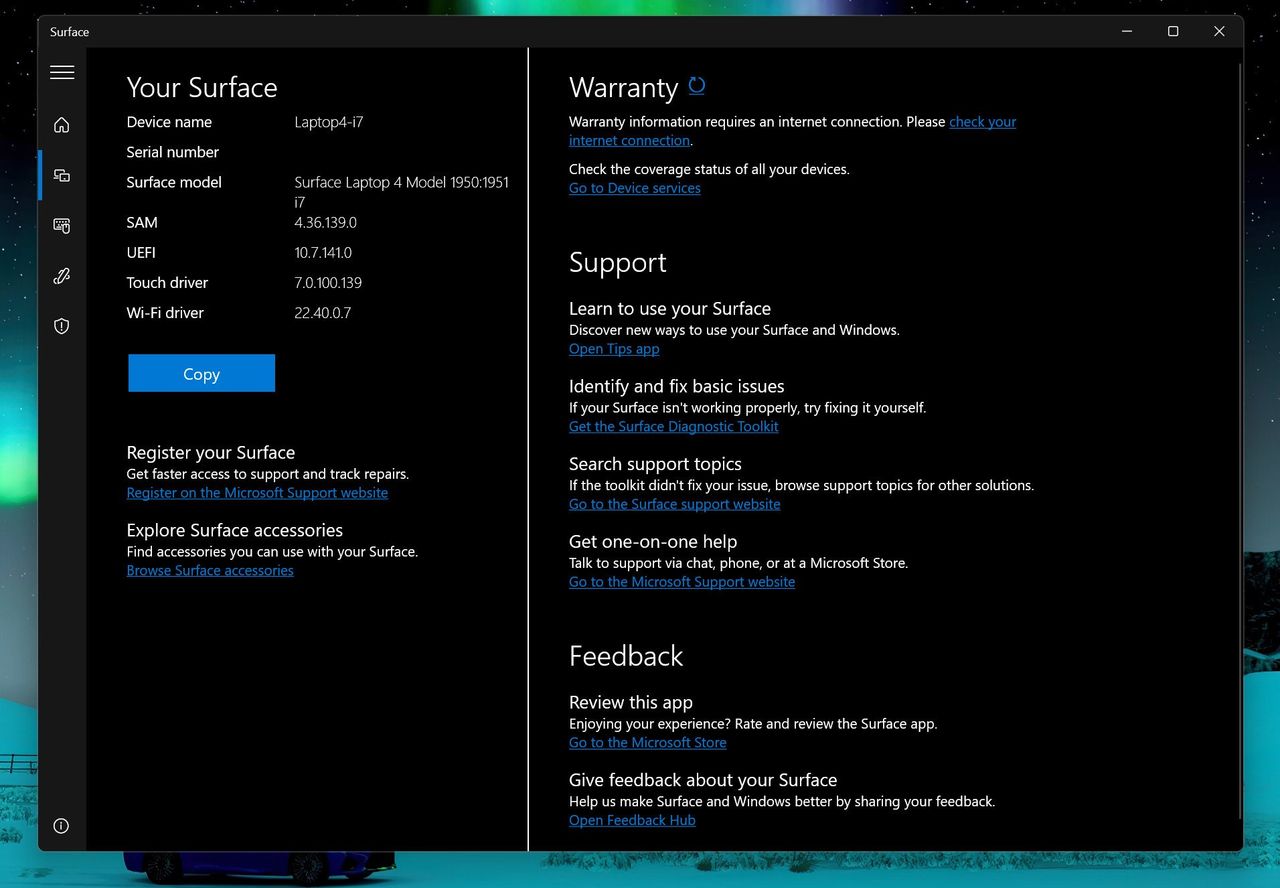Open Feedback Hub link
The image size is (1280, 888).
tap(632, 820)
